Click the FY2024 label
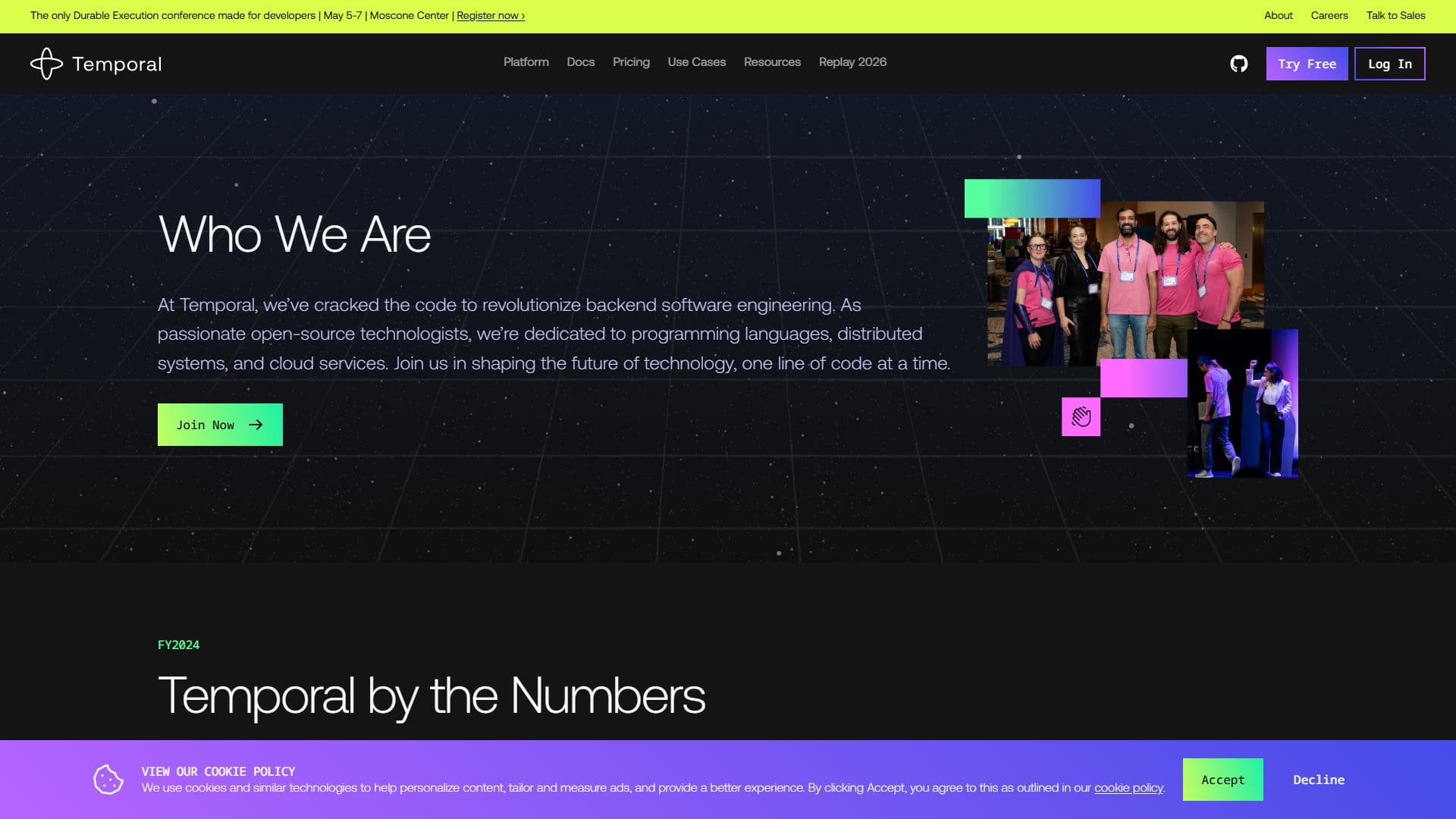Screen dimensions: 1456x819 point(178,645)
